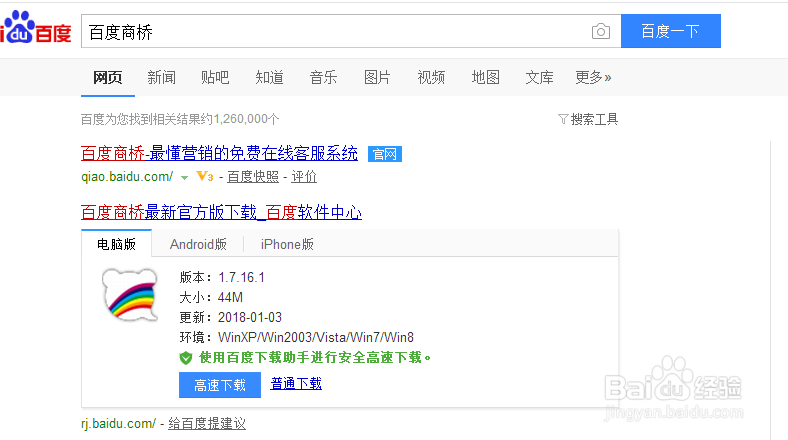Screen dimensions: 788x440
Task: Open the 音乐 tab
Action: [323, 77]
